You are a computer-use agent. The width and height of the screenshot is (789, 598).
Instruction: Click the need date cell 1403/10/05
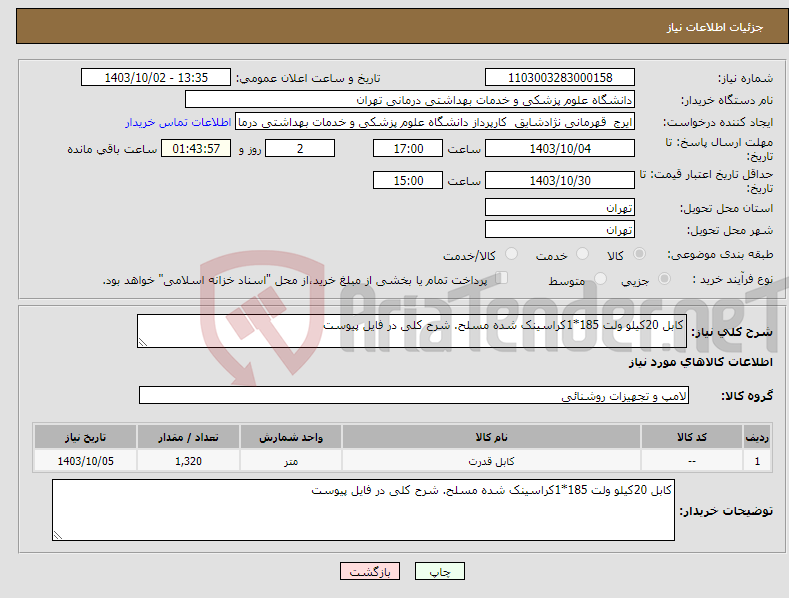[85, 461]
